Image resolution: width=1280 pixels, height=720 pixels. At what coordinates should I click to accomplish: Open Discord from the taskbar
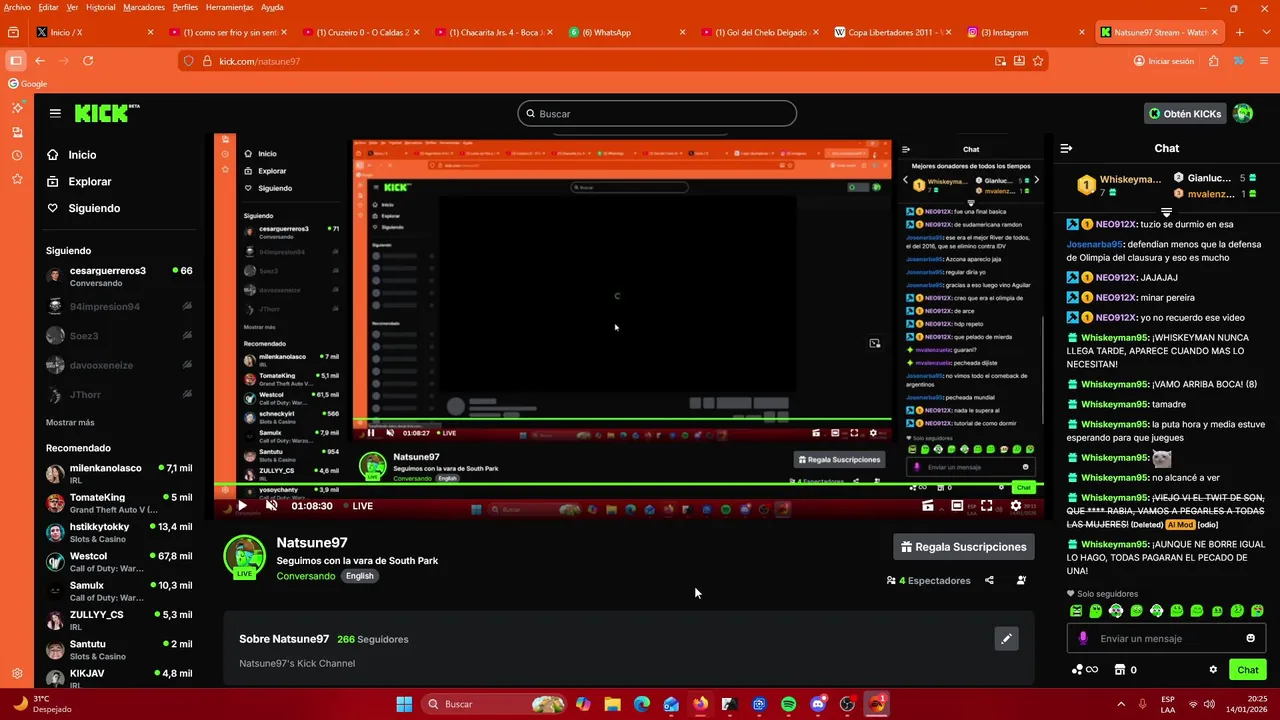818,704
